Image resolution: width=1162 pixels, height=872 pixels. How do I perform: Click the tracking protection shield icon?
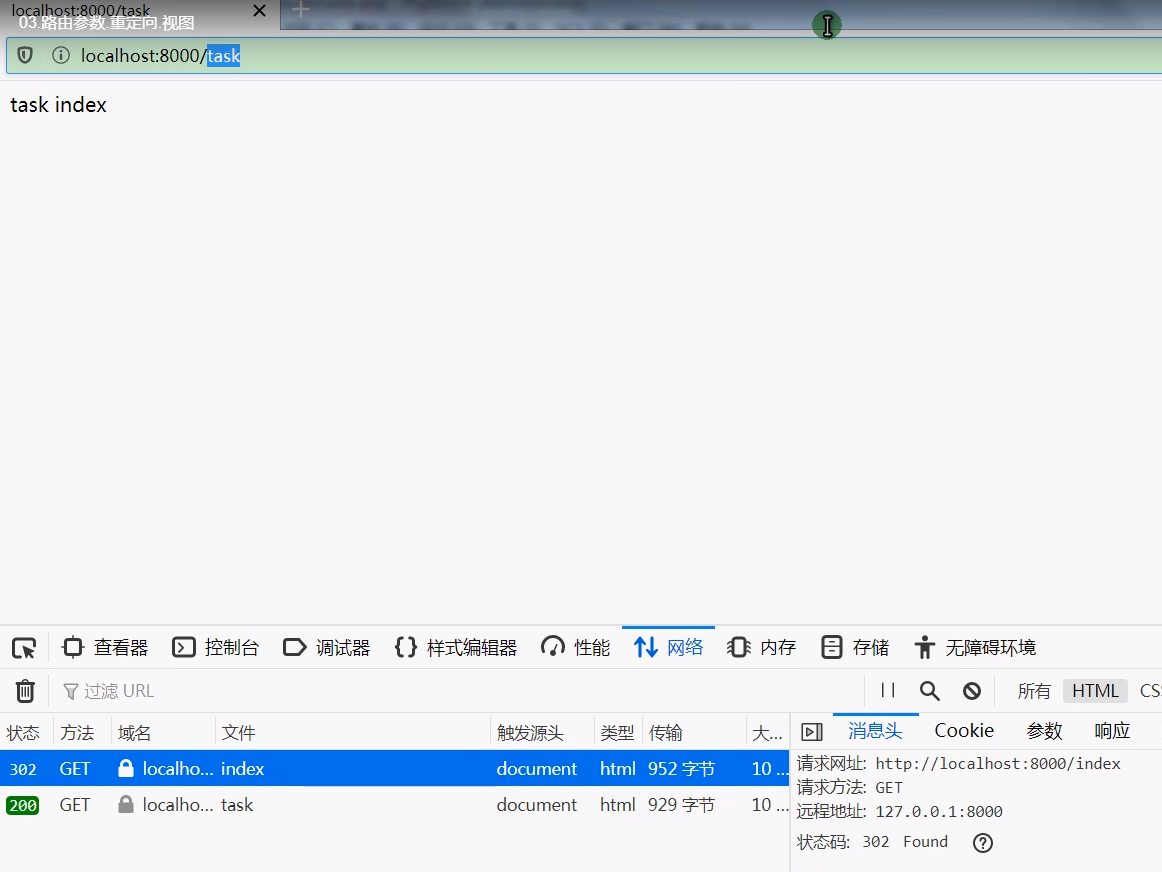(x=26, y=56)
